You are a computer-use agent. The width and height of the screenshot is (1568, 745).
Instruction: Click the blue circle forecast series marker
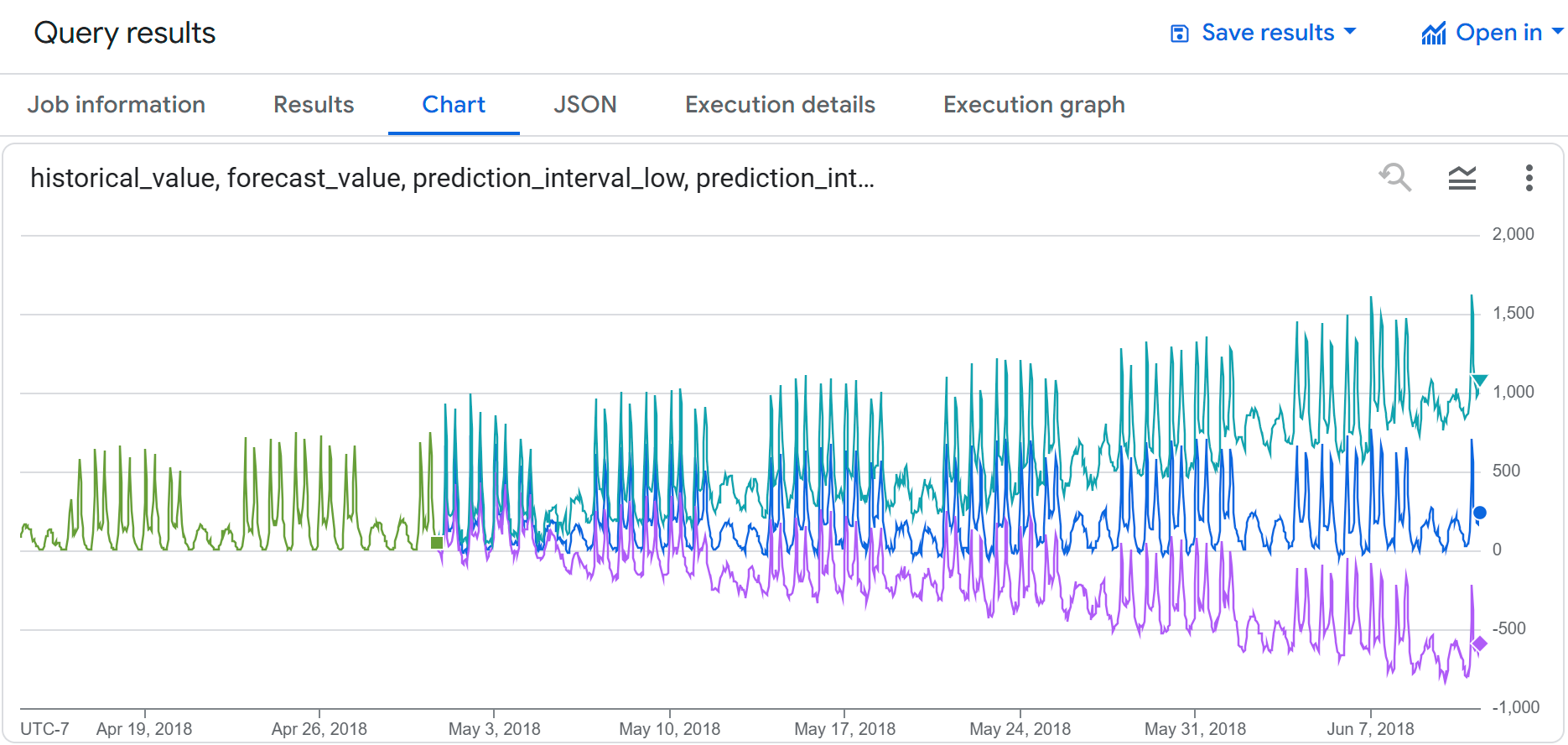tap(1480, 513)
